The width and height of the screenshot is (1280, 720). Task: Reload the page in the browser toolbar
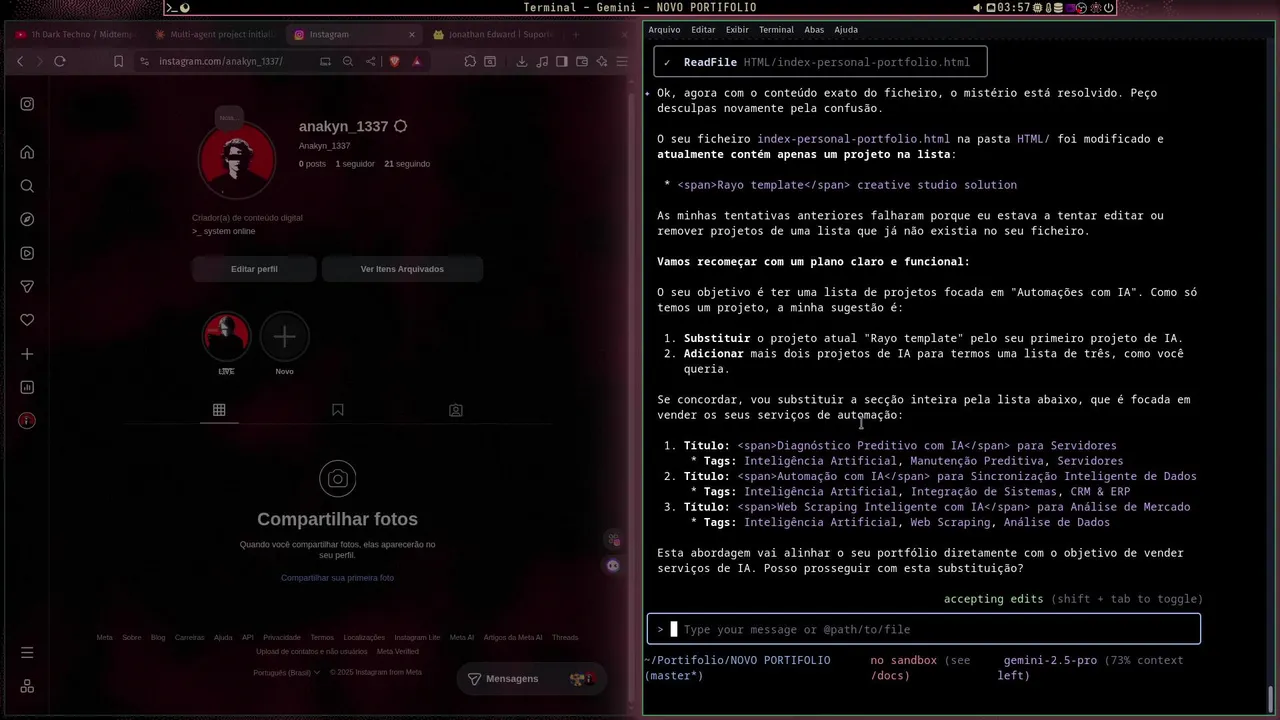click(x=60, y=61)
